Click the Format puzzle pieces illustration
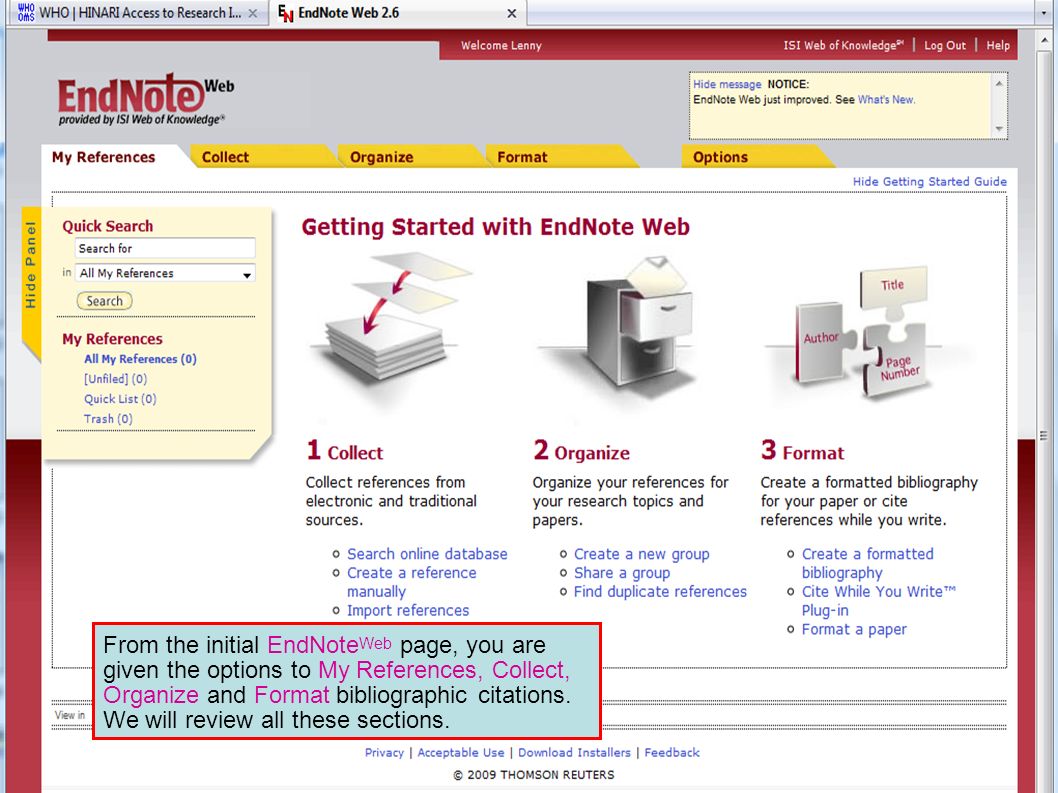Screen dimensions: 1058x793 point(864,334)
